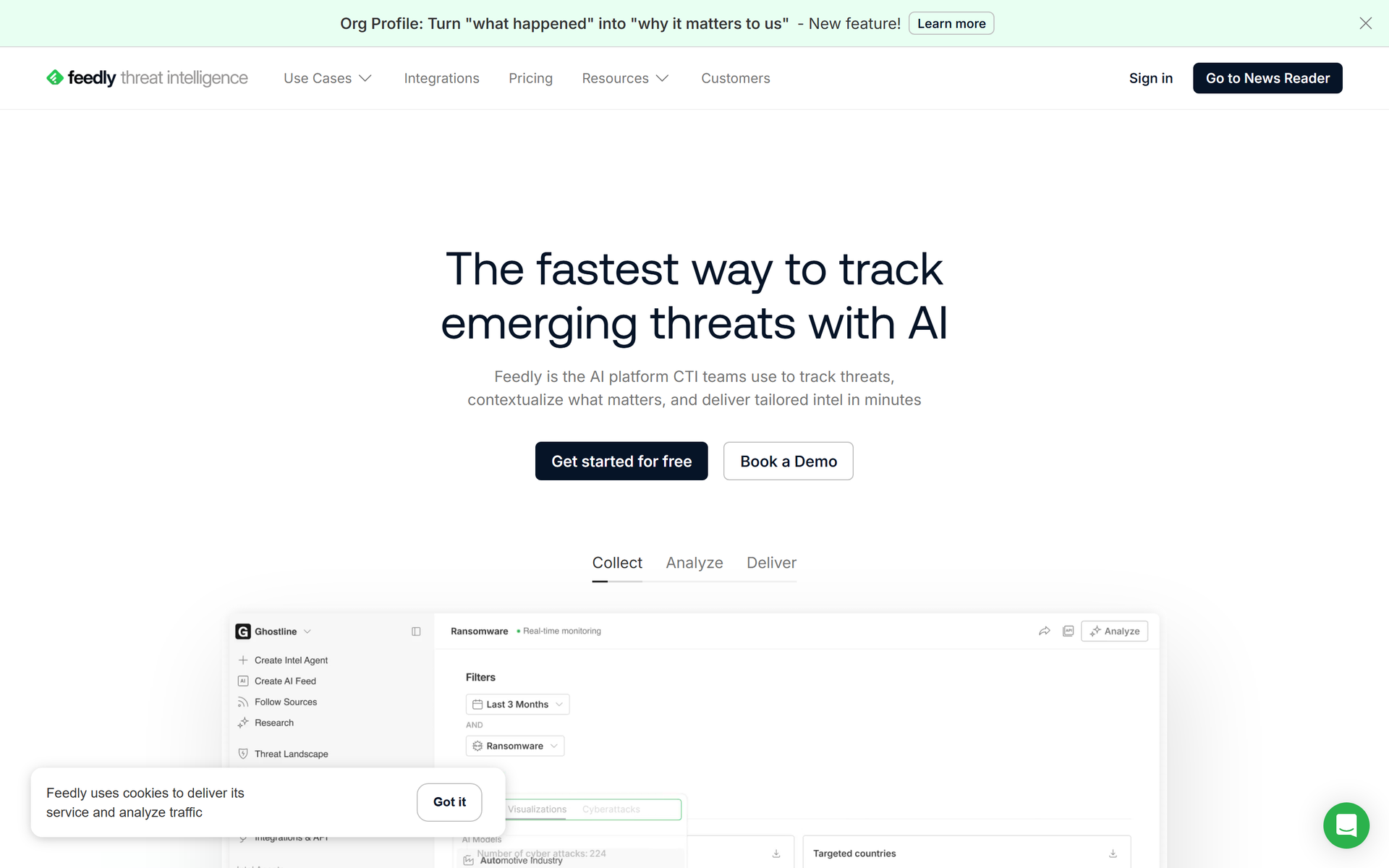Click the Ghostline workspace icon
Image resolution: width=1389 pixels, height=868 pixels.
tap(243, 631)
